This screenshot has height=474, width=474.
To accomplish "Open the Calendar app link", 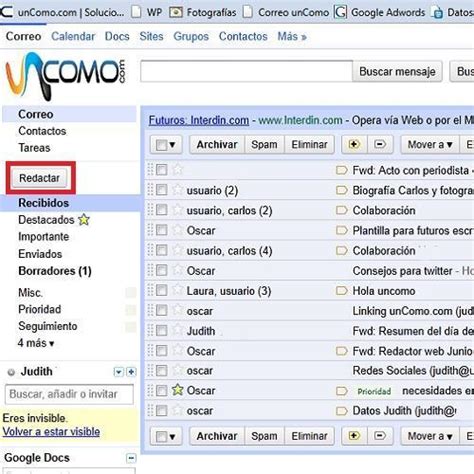I will tap(73, 36).
